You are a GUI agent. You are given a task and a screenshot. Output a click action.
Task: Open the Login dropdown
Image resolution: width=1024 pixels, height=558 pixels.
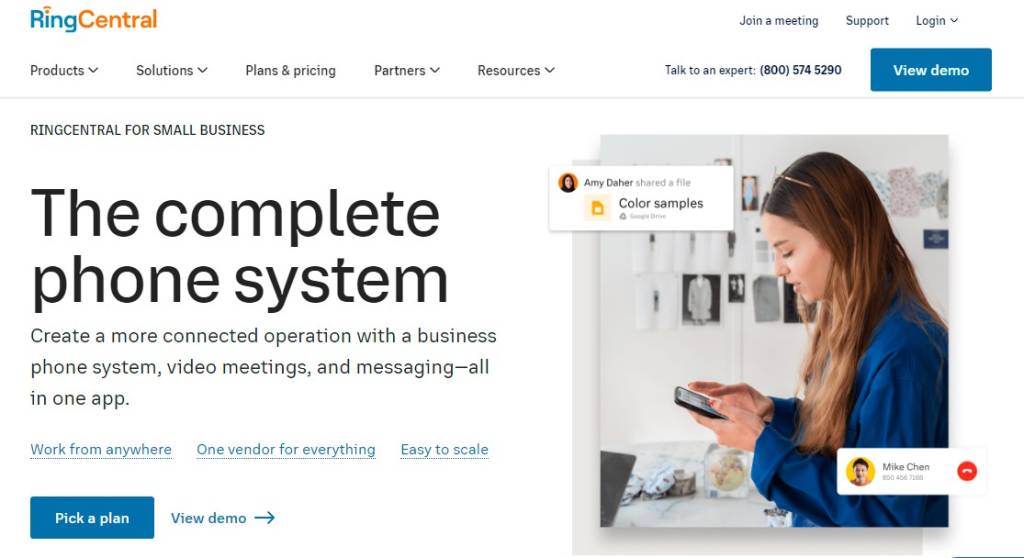[936, 20]
